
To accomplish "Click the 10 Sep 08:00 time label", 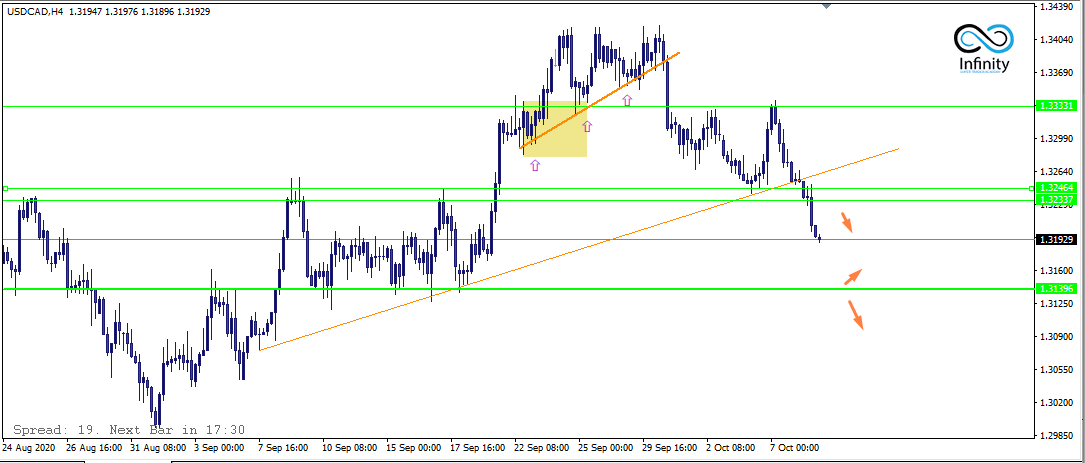I will (x=351, y=448).
